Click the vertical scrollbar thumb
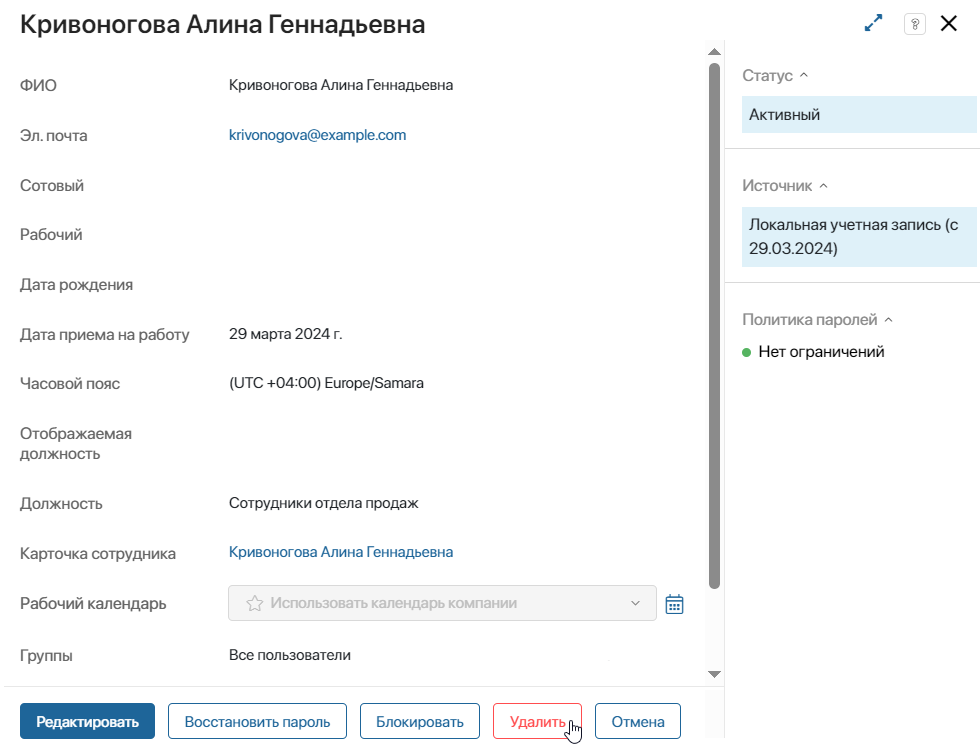The image size is (980, 753). [x=714, y=325]
